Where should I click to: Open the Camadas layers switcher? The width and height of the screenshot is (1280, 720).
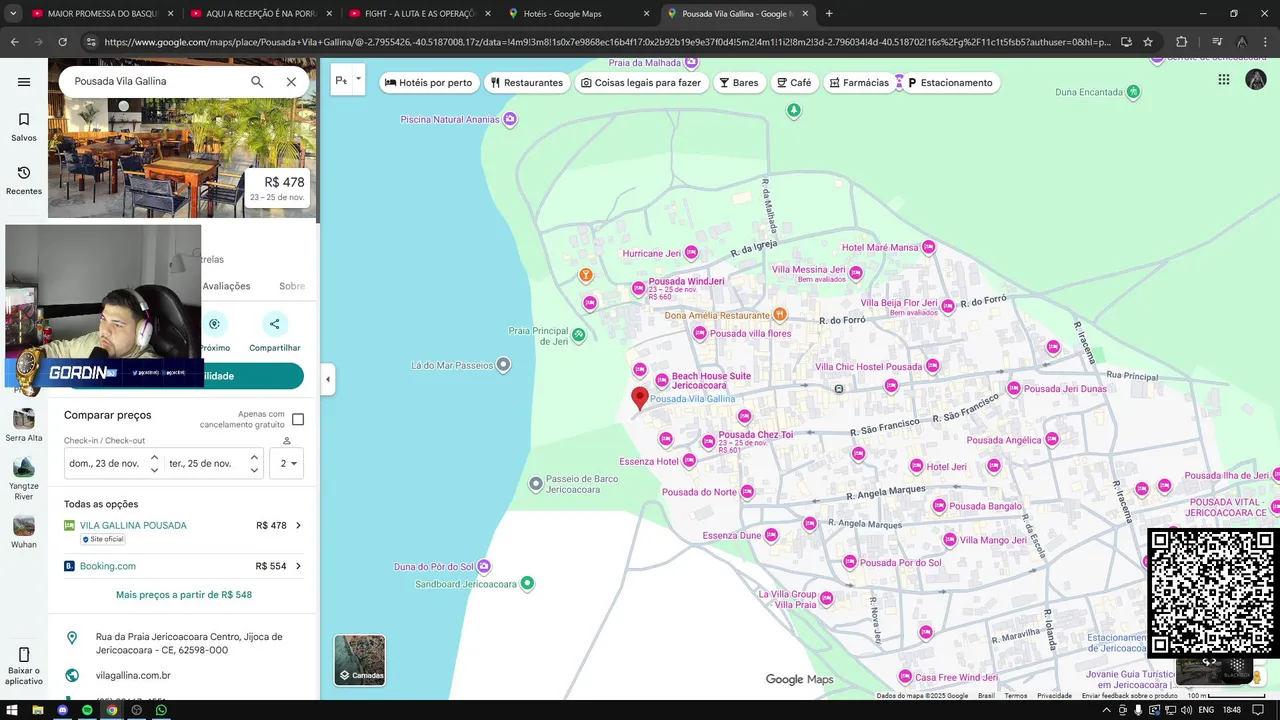360,660
